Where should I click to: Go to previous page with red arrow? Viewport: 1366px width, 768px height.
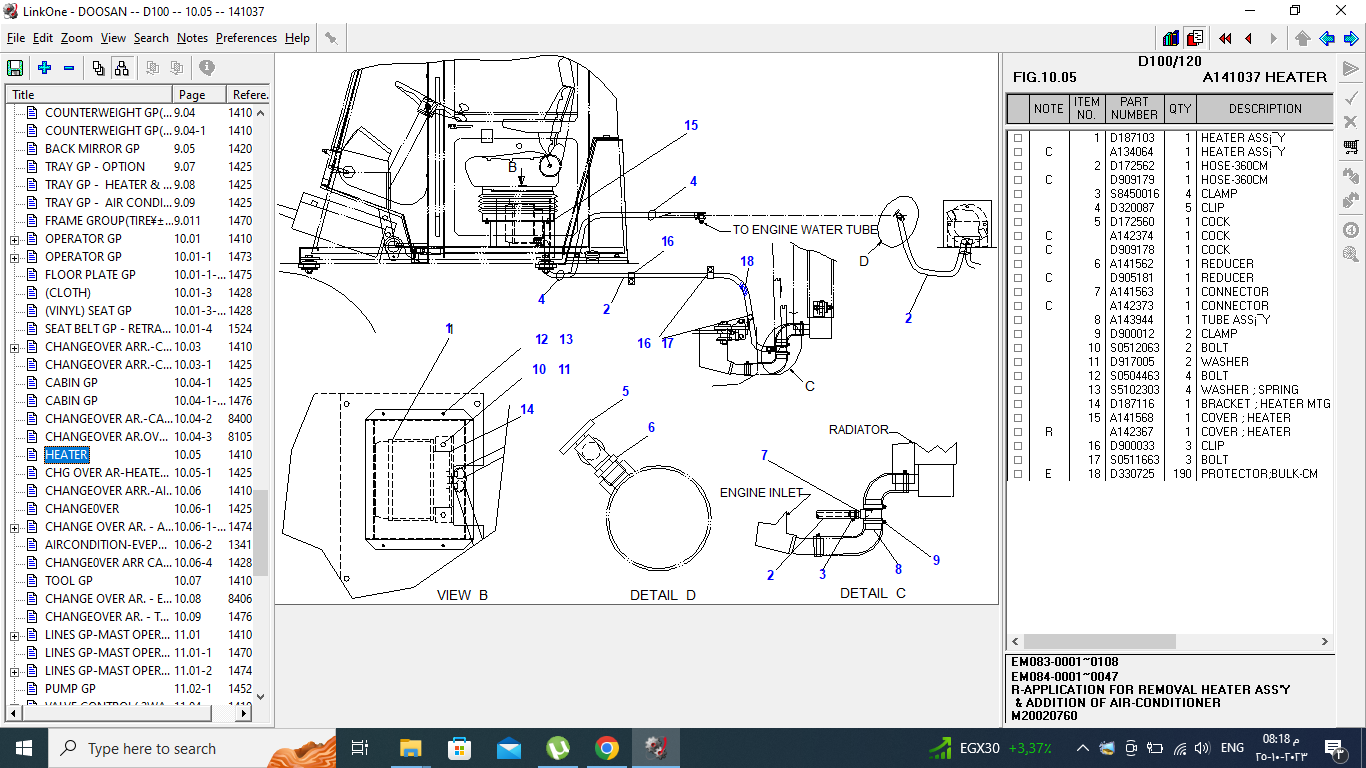(x=1249, y=38)
